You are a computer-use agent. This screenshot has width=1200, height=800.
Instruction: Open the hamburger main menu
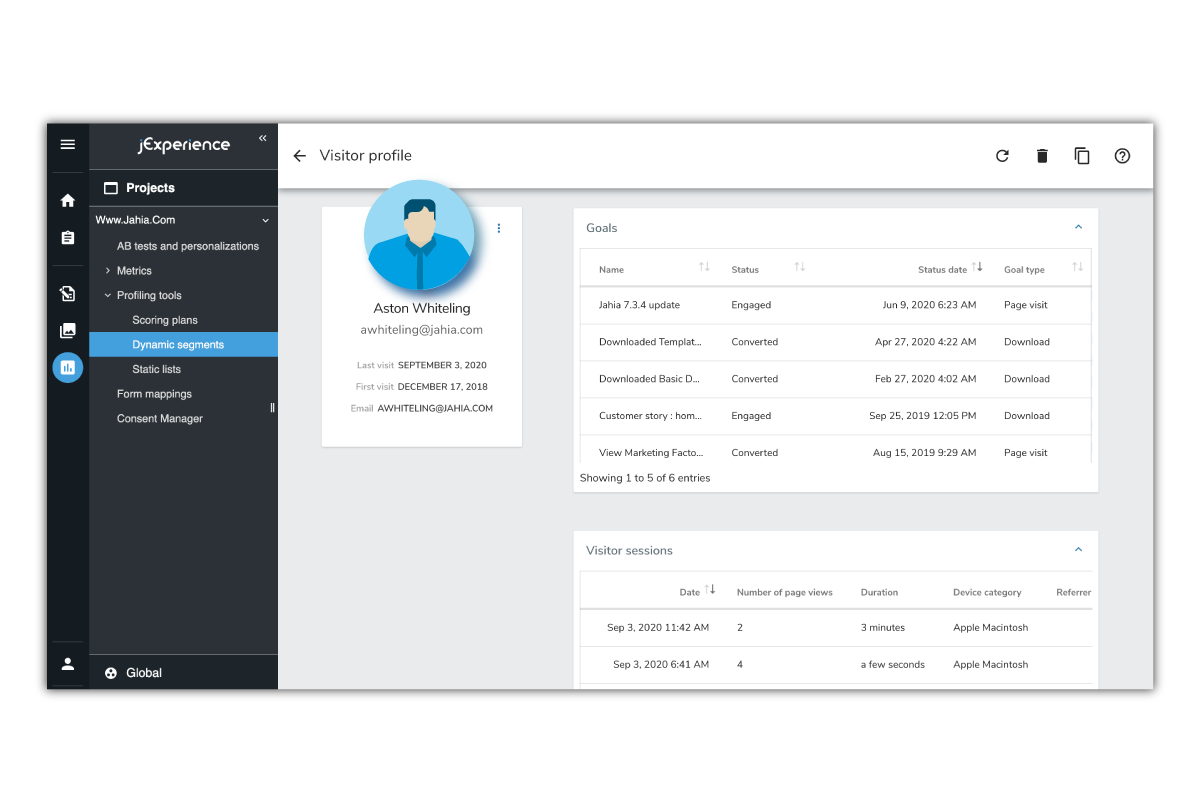point(67,145)
